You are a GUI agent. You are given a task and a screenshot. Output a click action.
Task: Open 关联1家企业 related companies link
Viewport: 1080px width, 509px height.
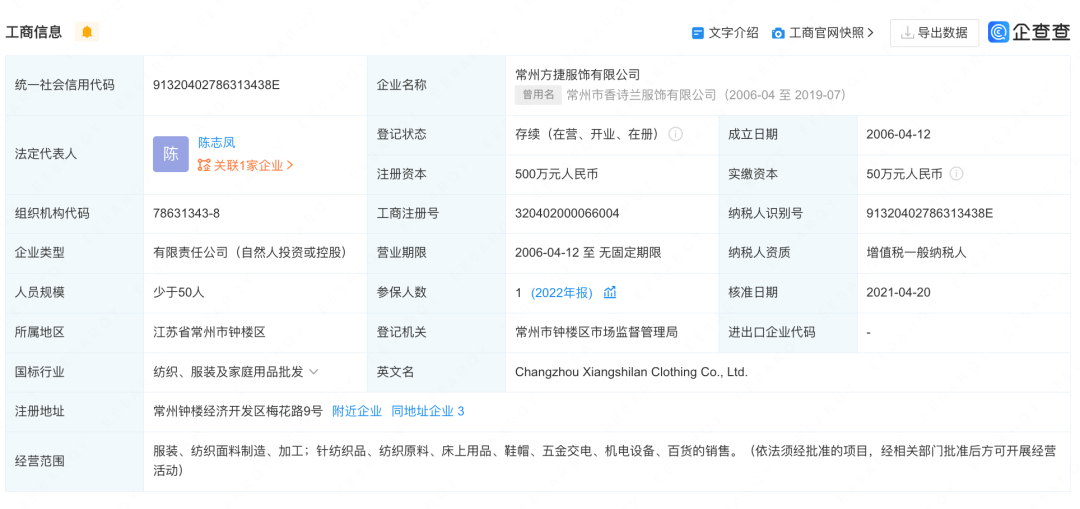(246, 165)
